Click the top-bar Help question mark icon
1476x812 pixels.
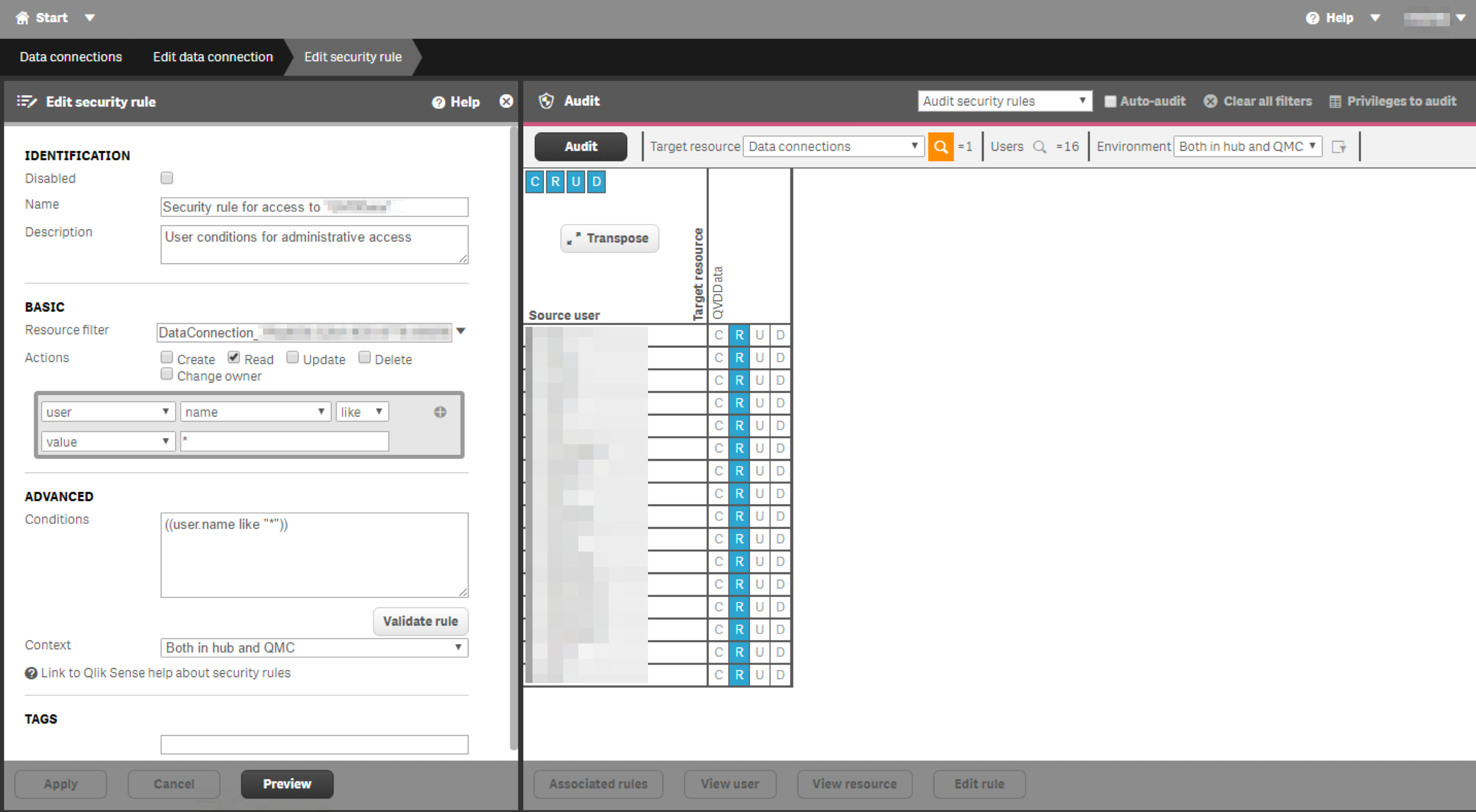click(1312, 18)
